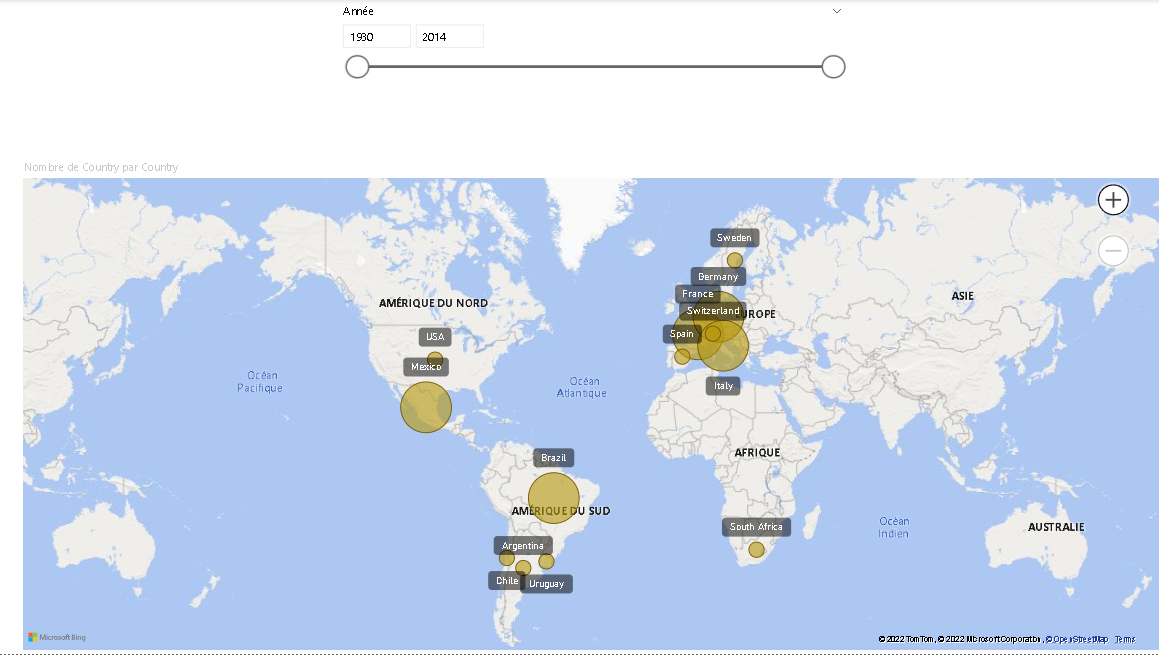Click the map zoom in plus button
The width and height of the screenshot is (1159, 655).
coord(1113,200)
